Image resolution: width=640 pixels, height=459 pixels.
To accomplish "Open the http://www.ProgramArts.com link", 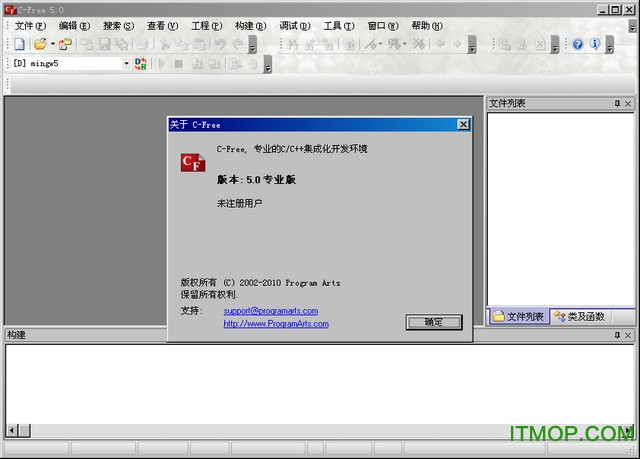I will click(x=276, y=324).
